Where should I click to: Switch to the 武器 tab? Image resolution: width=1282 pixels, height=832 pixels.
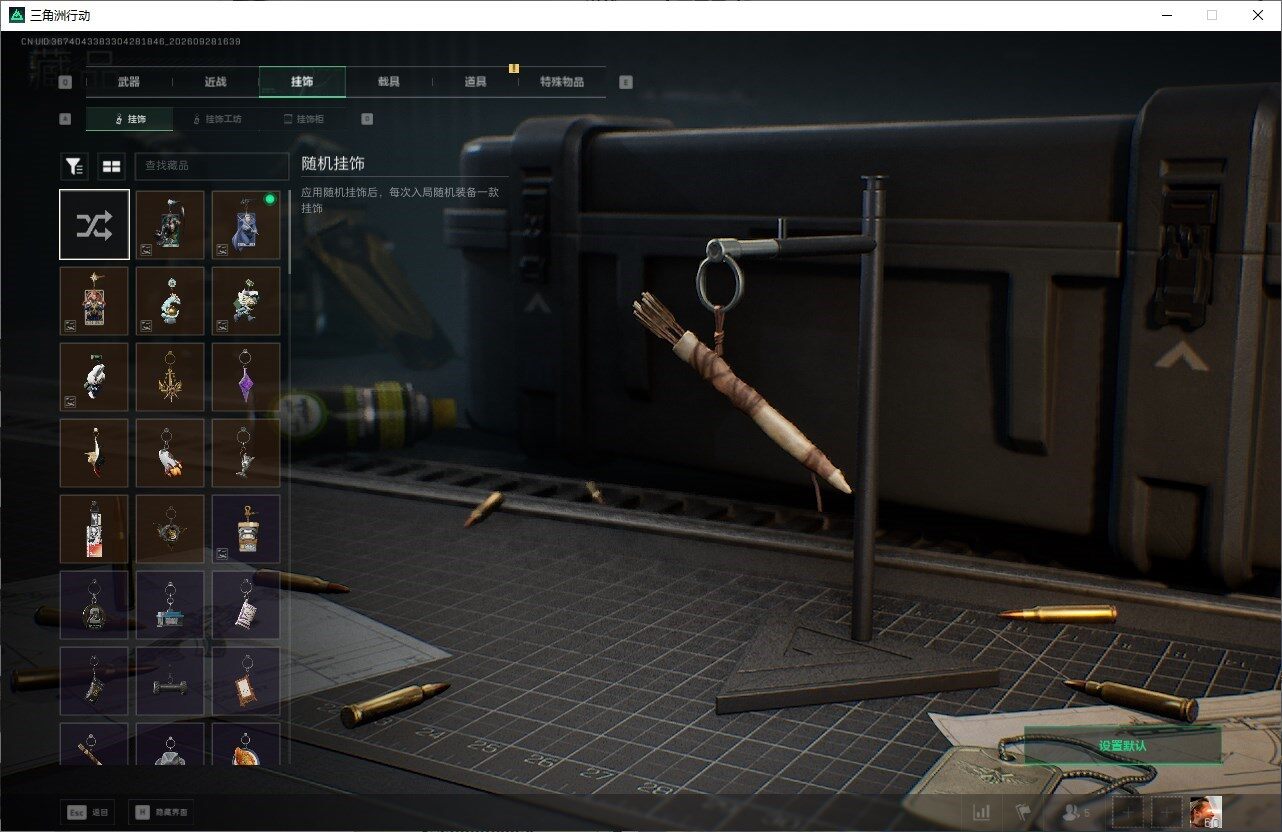pyautogui.click(x=129, y=82)
